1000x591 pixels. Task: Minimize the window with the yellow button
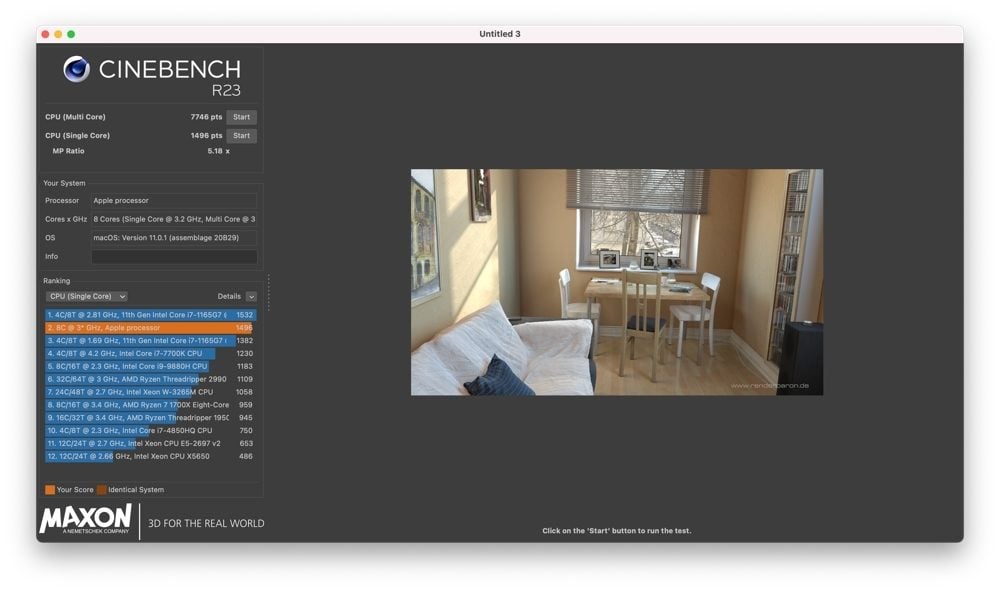58,34
